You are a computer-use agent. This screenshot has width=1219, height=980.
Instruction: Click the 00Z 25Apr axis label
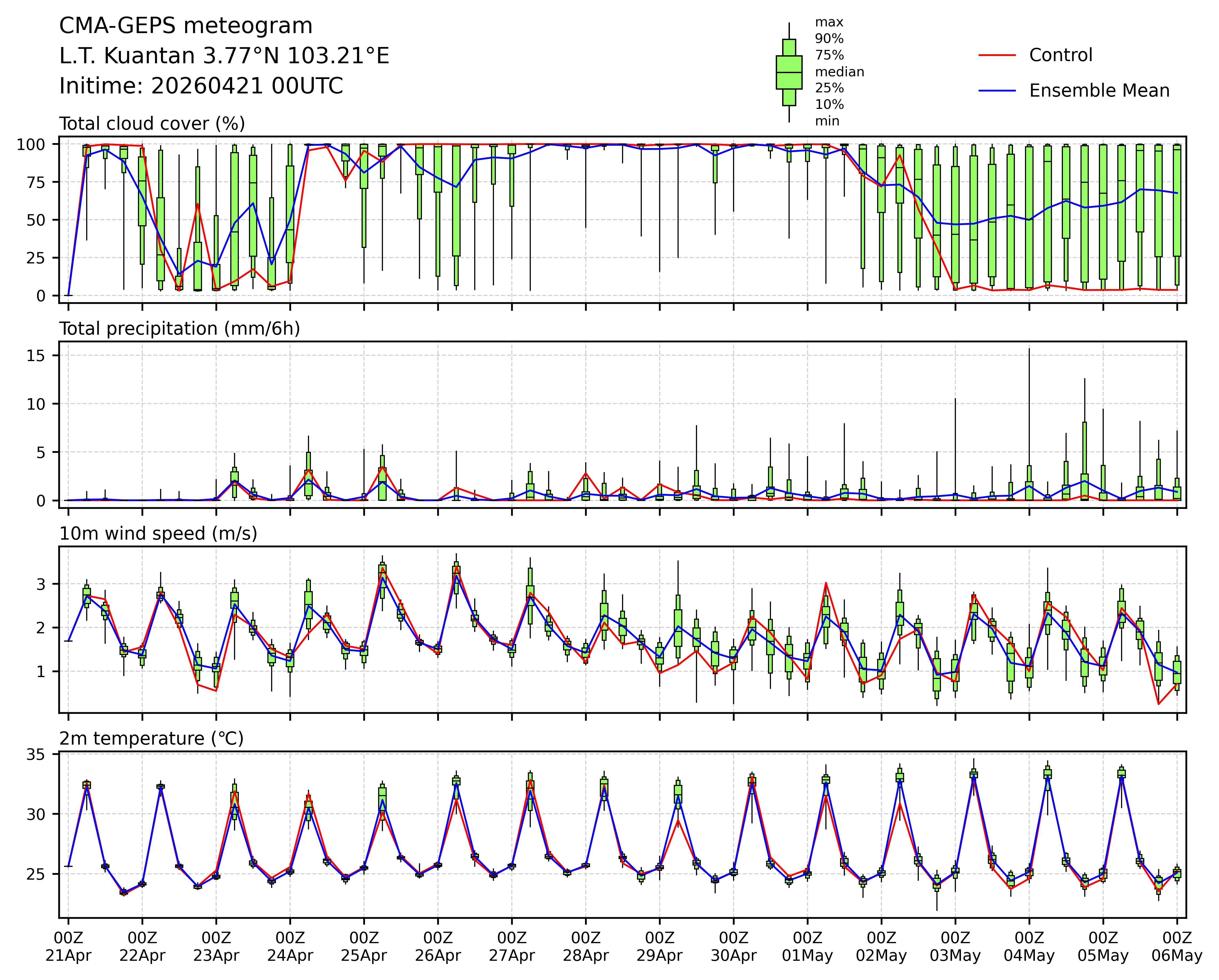click(x=363, y=947)
